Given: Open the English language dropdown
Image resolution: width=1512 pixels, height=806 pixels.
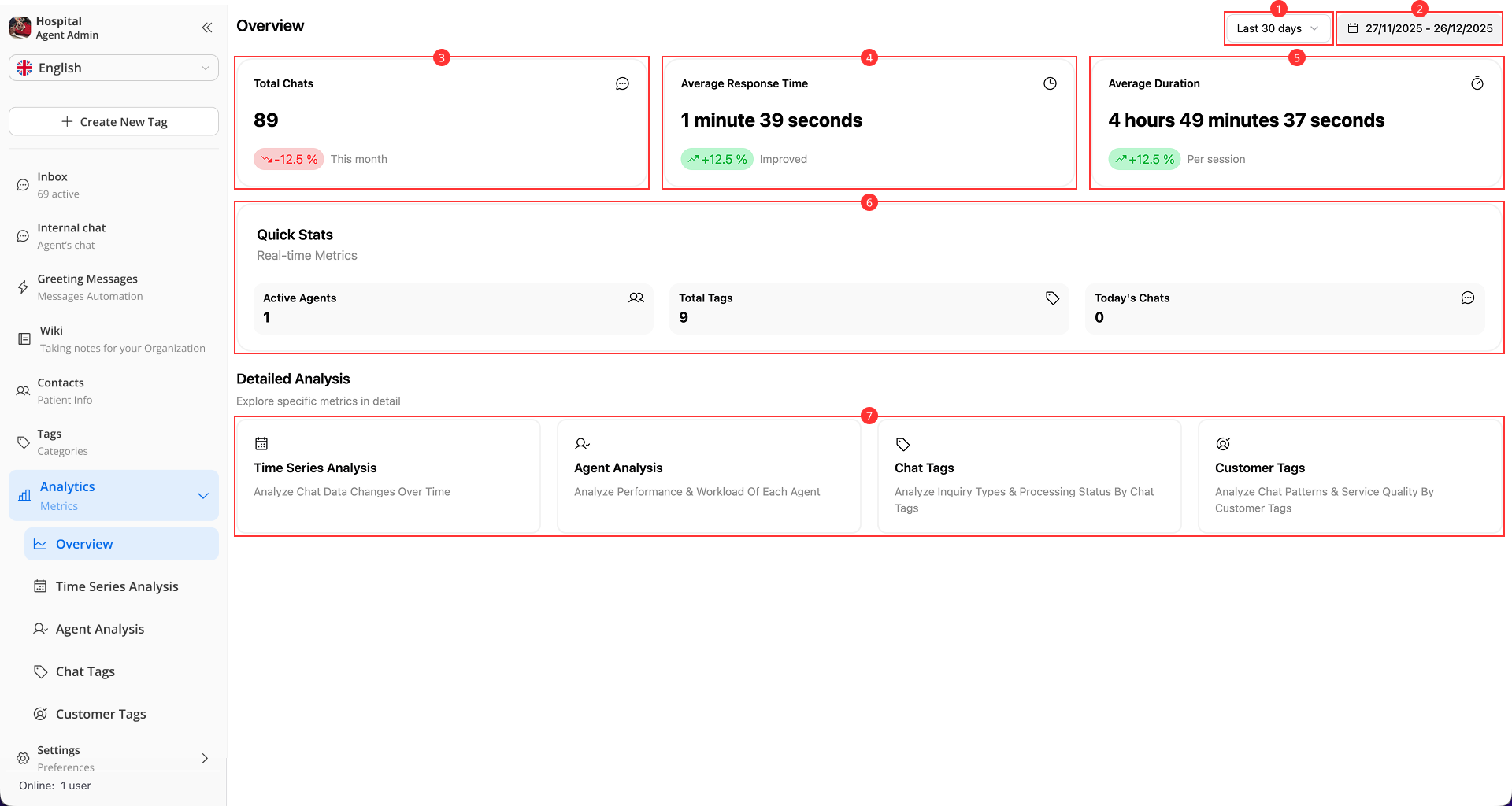Looking at the screenshot, I should (113, 68).
